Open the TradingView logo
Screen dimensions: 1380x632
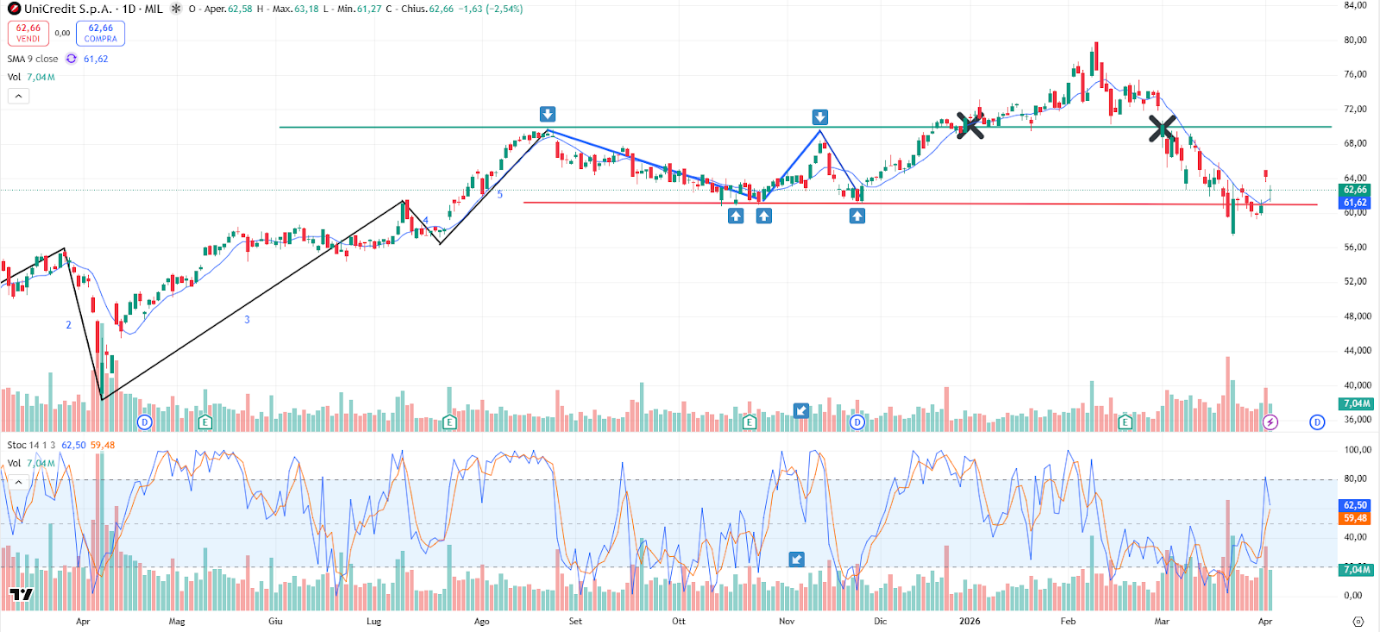20,596
